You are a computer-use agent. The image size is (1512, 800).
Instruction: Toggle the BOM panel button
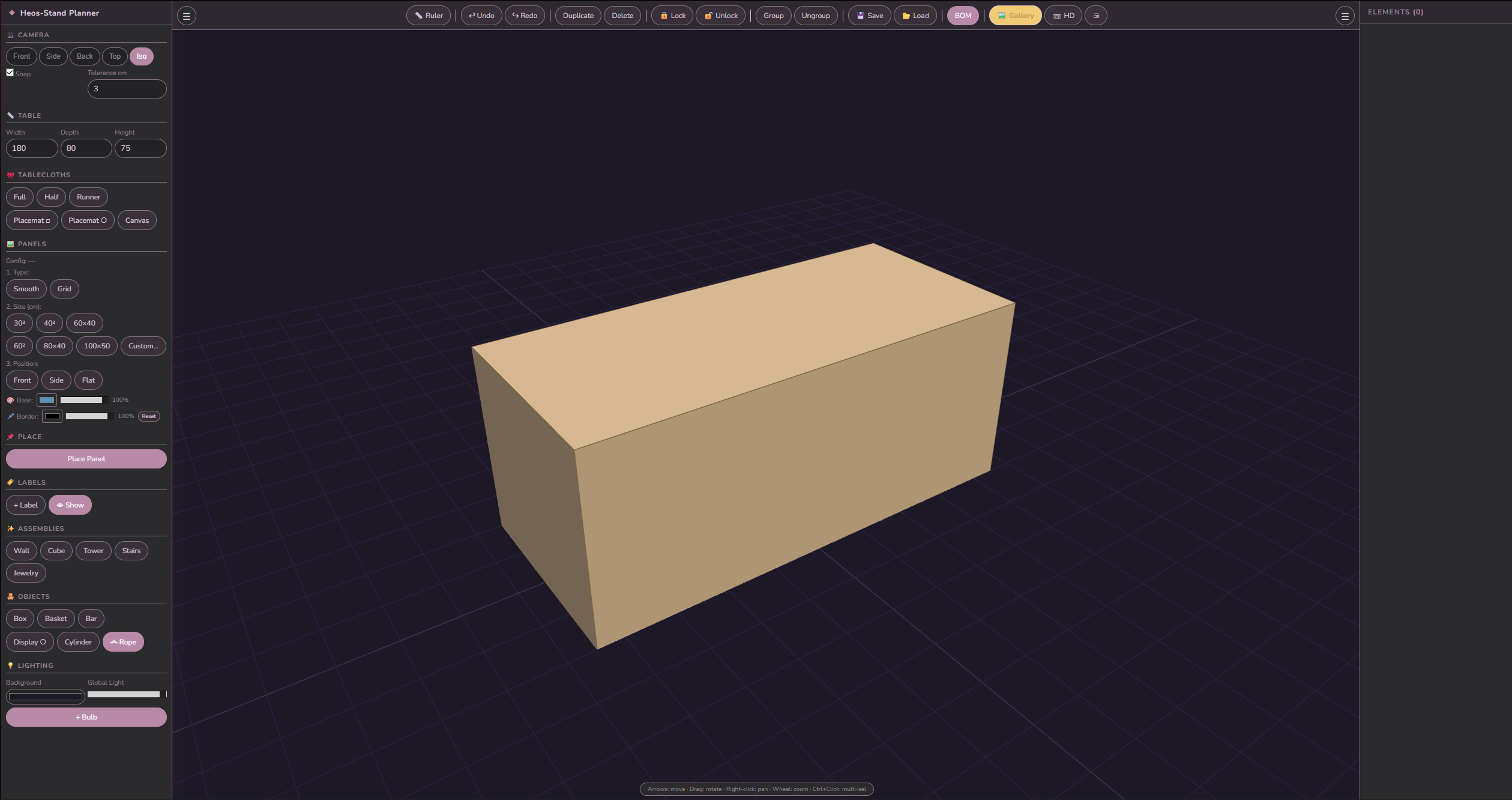click(x=962, y=16)
